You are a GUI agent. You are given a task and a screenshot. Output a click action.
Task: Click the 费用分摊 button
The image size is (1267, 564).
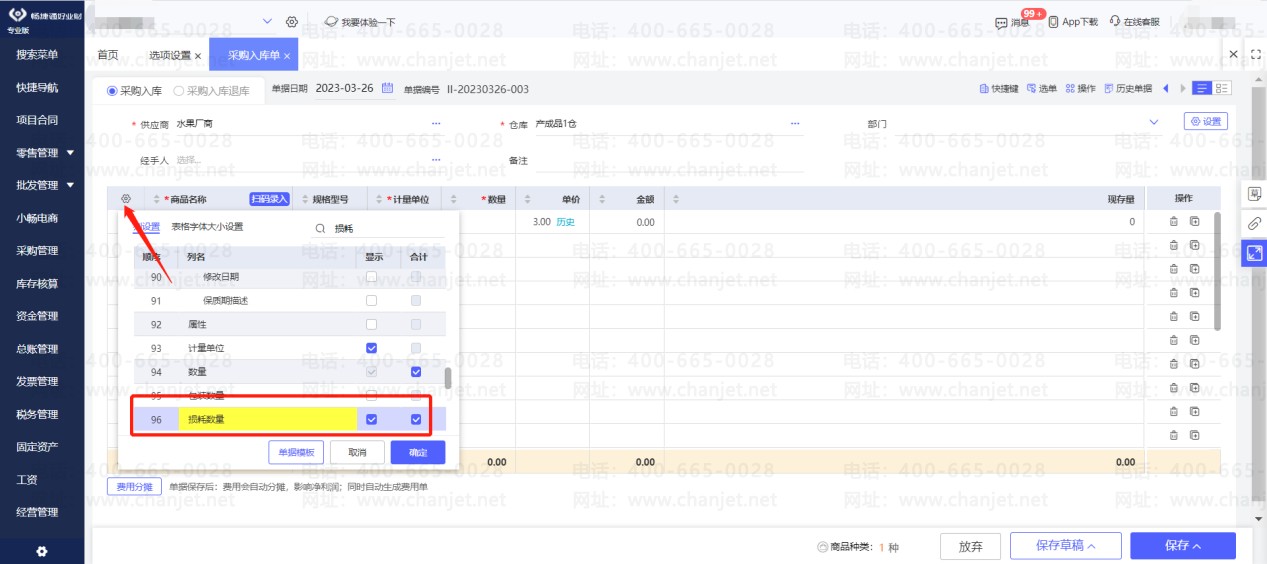(x=134, y=486)
